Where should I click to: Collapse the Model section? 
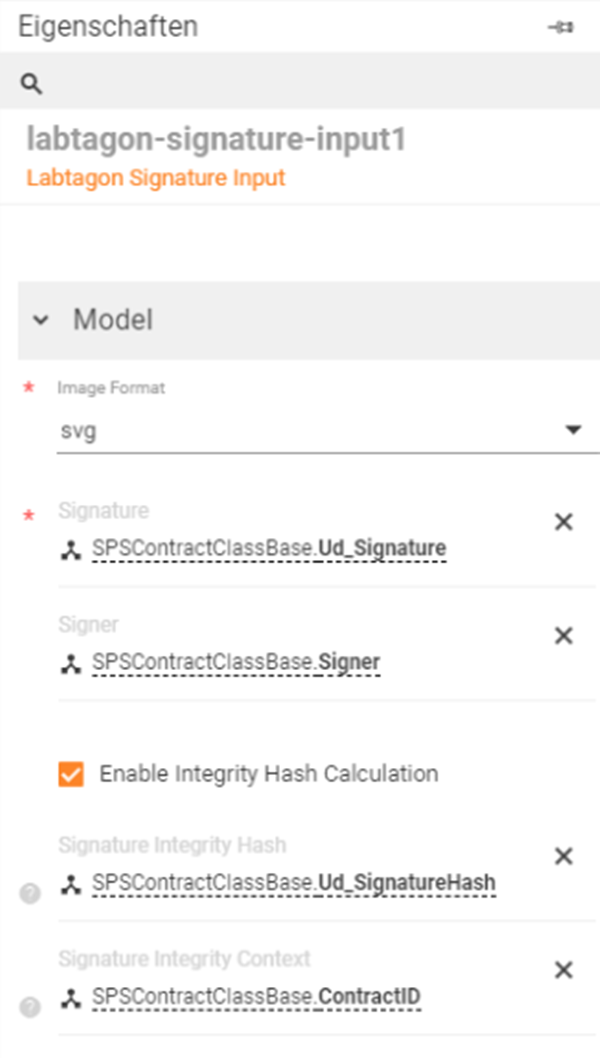point(41,320)
